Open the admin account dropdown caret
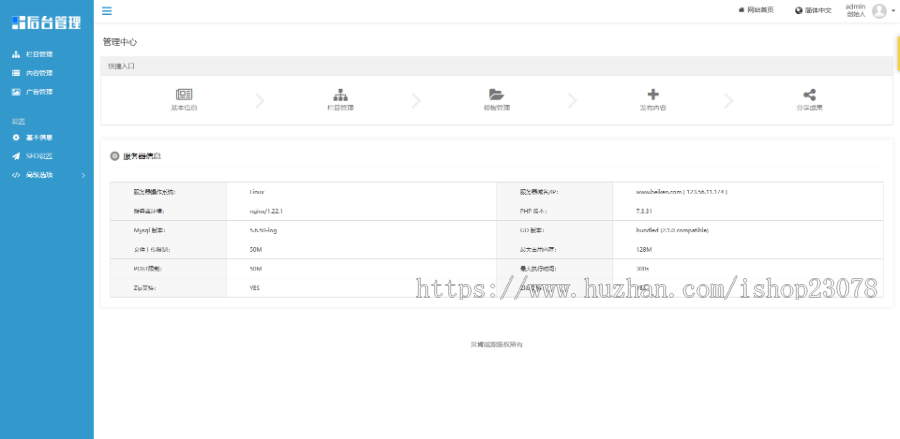 893,11
